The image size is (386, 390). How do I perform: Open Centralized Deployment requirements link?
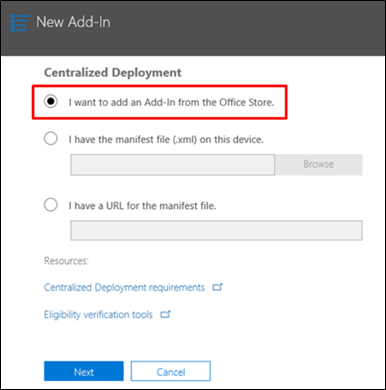[x=124, y=287]
